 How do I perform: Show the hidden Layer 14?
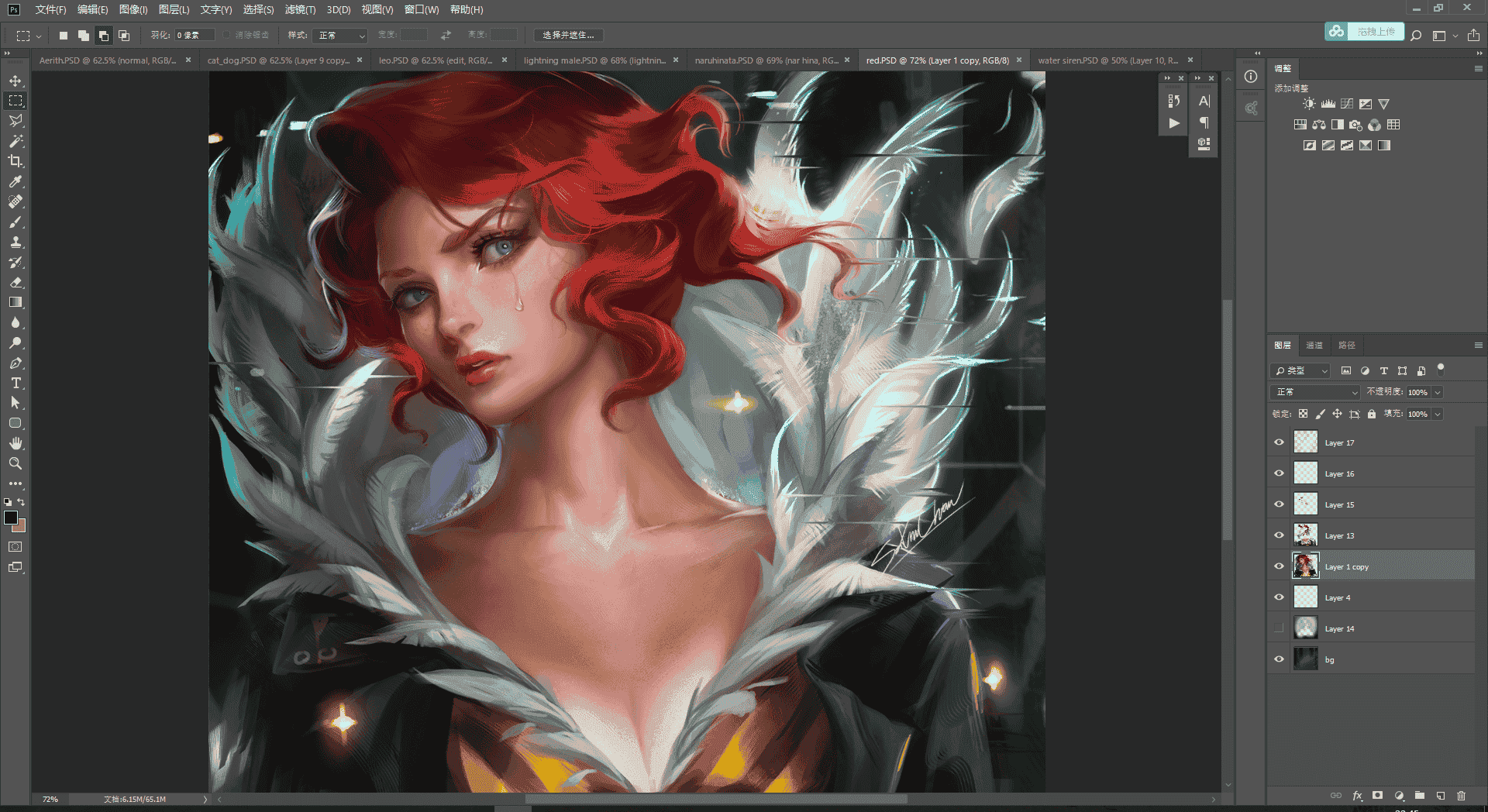(1279, 628)
